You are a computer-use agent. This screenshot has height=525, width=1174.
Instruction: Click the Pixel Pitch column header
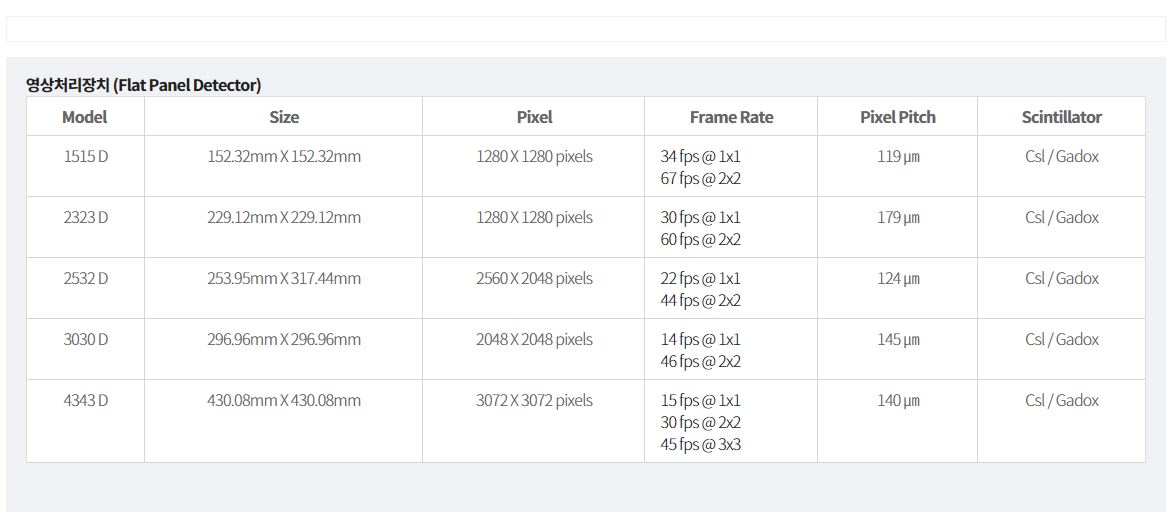(x=898, y=117)
